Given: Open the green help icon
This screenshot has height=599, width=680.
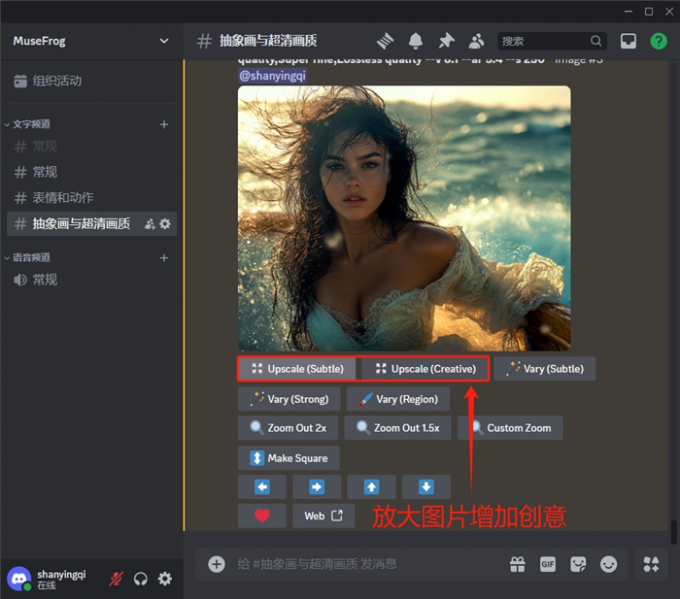Looking at the screenshot, I should 658,41.
